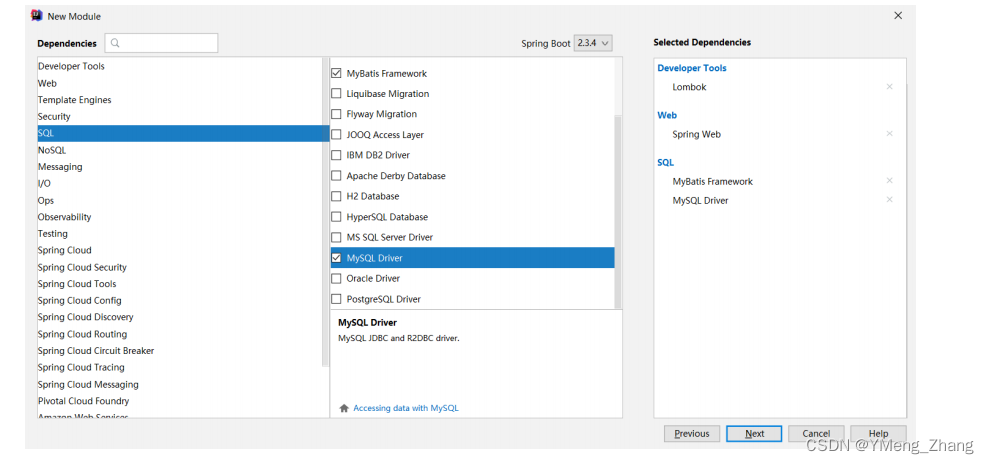Viewport: 989px width, 464px height.
Task: Go back with the Previous button
Action: pyautogui.click(x=692, y=434)
